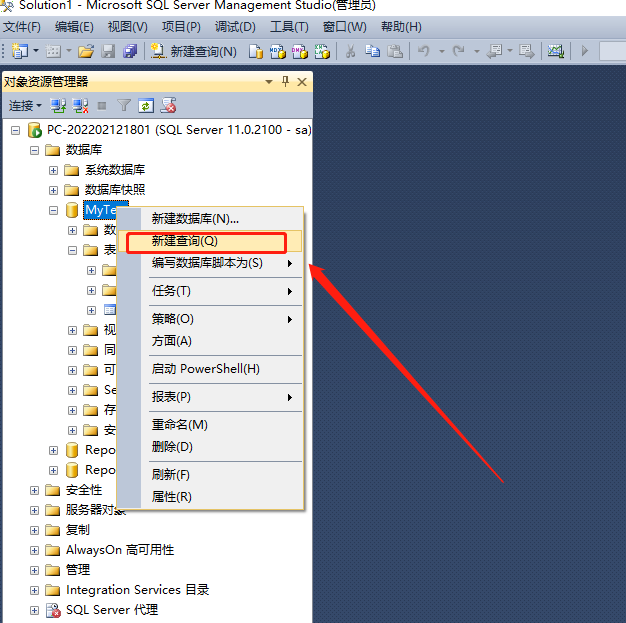Click the Filter funnel icon

pyautogui.click(x=124, y=106)
